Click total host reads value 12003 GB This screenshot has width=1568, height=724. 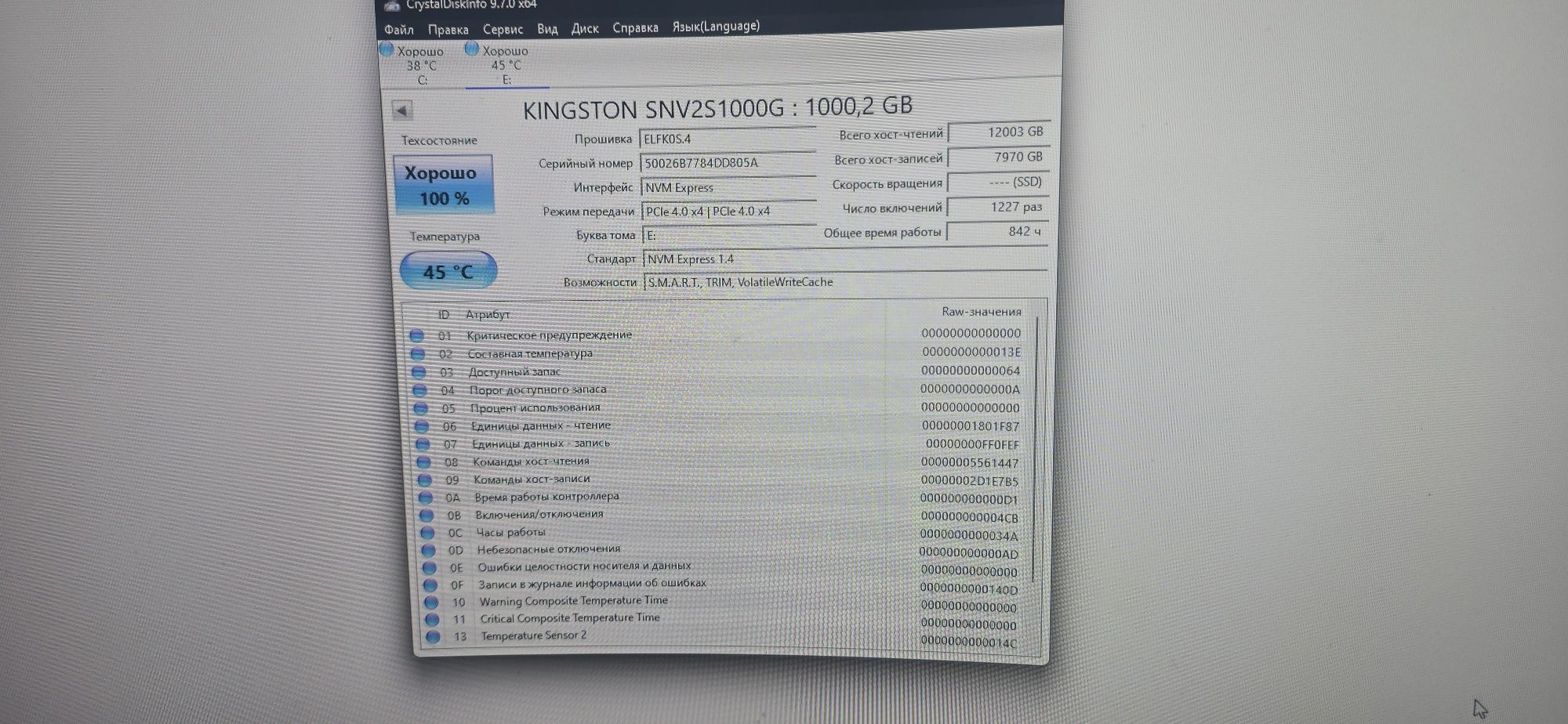point(999,132)
